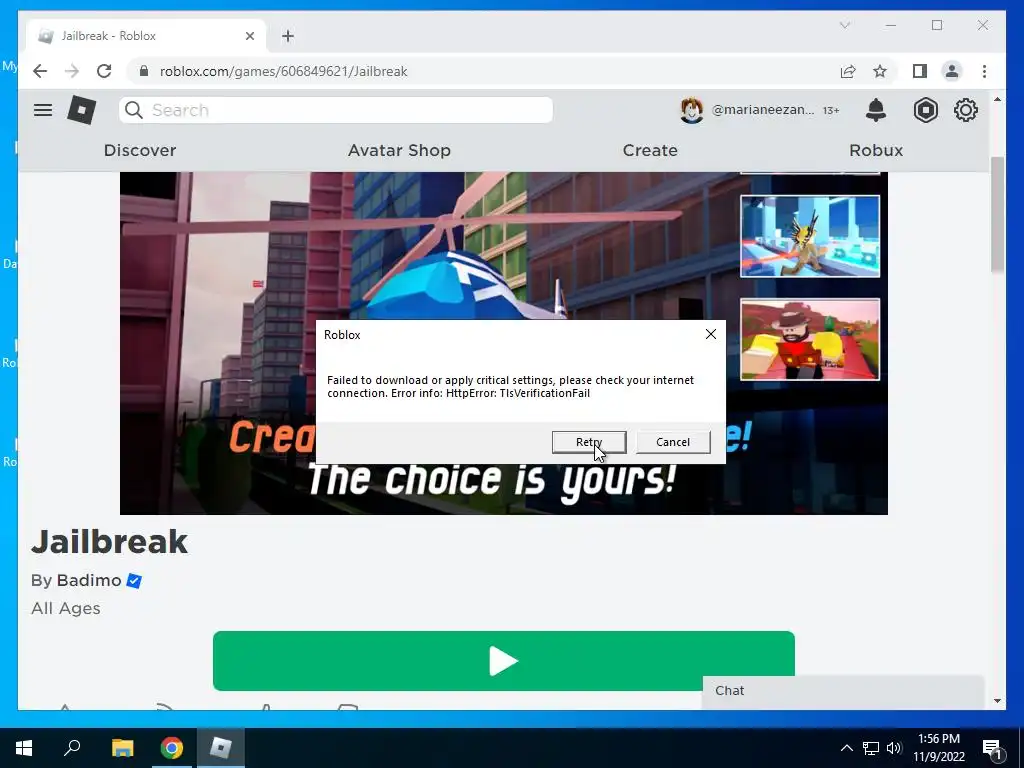Open the Roblox settings gear
Viewport: 1024px width, 768px height.
(x=965, y=110)
